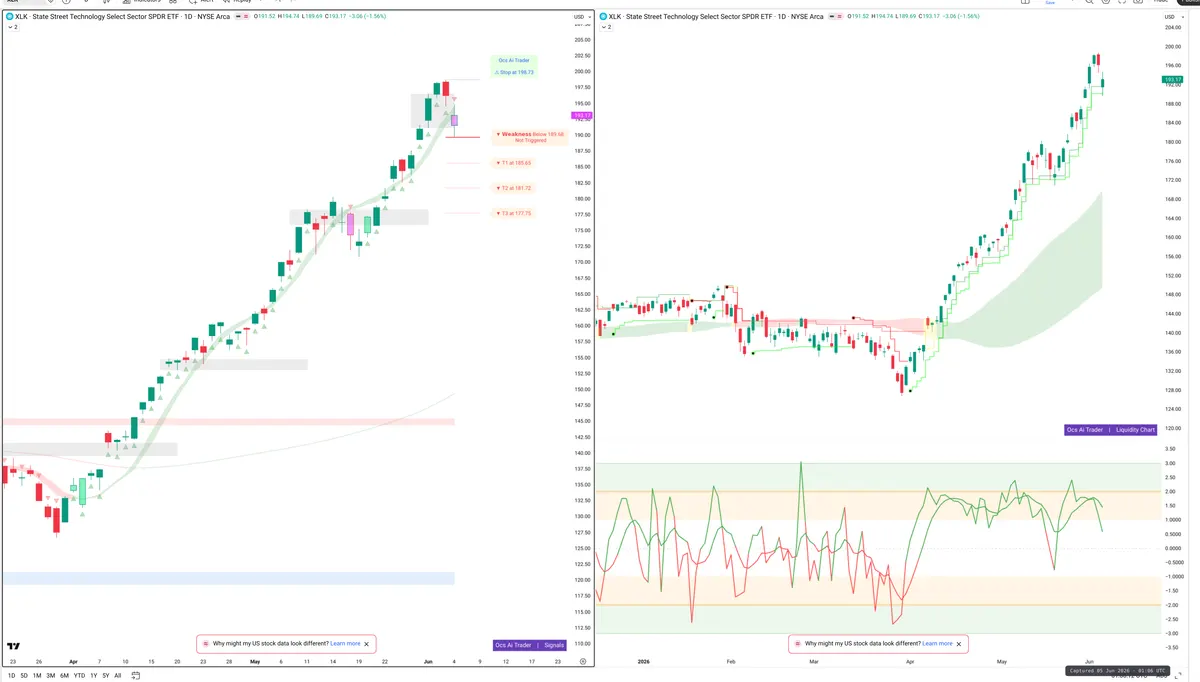Click the May label on left time axis
Image resolution: width=1200 pixels, height=682 pixels.
coord(254,661)
